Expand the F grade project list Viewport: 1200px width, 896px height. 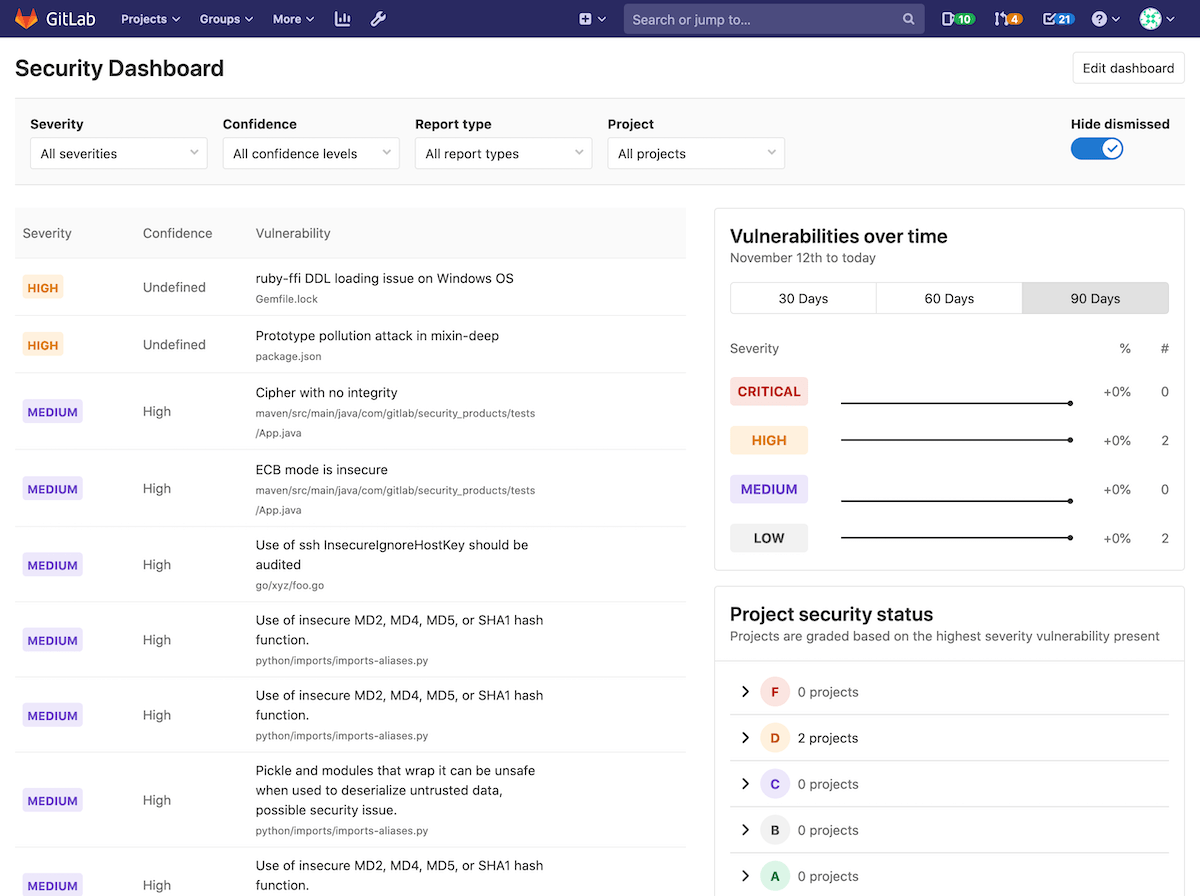tap(745, 691)
